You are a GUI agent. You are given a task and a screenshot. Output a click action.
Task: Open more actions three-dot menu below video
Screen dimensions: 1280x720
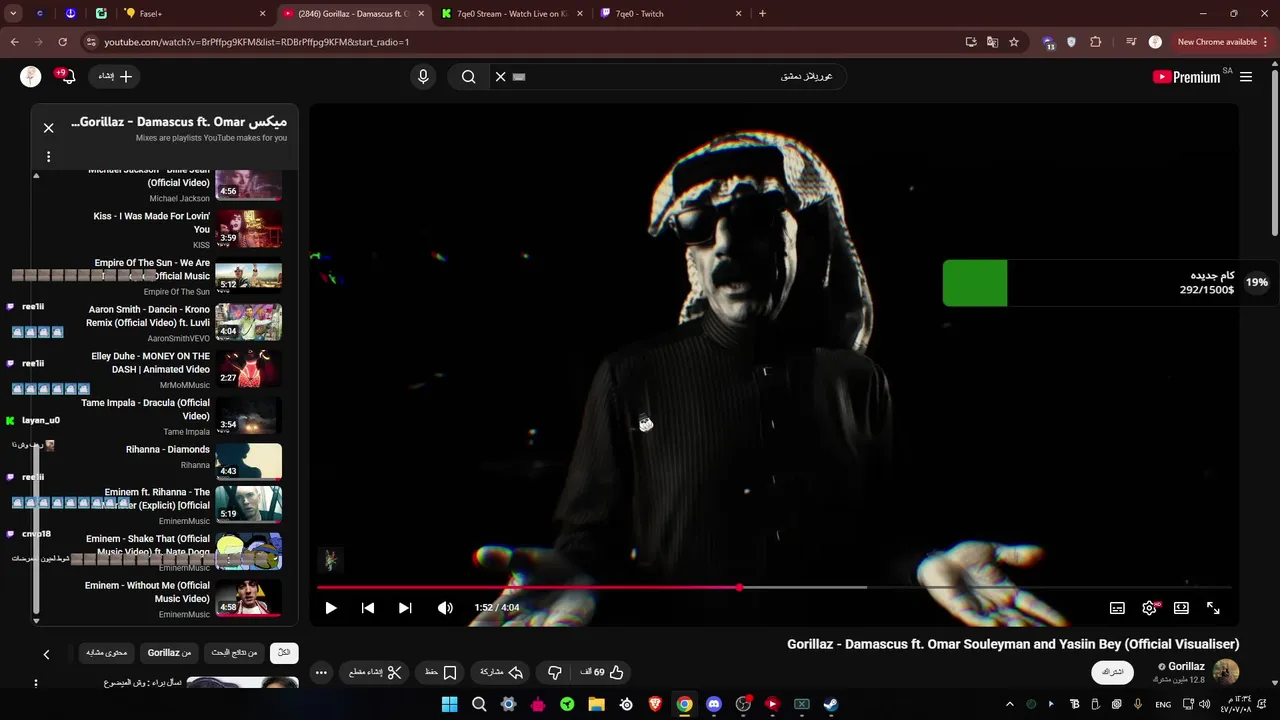click(x=321, y=673)
